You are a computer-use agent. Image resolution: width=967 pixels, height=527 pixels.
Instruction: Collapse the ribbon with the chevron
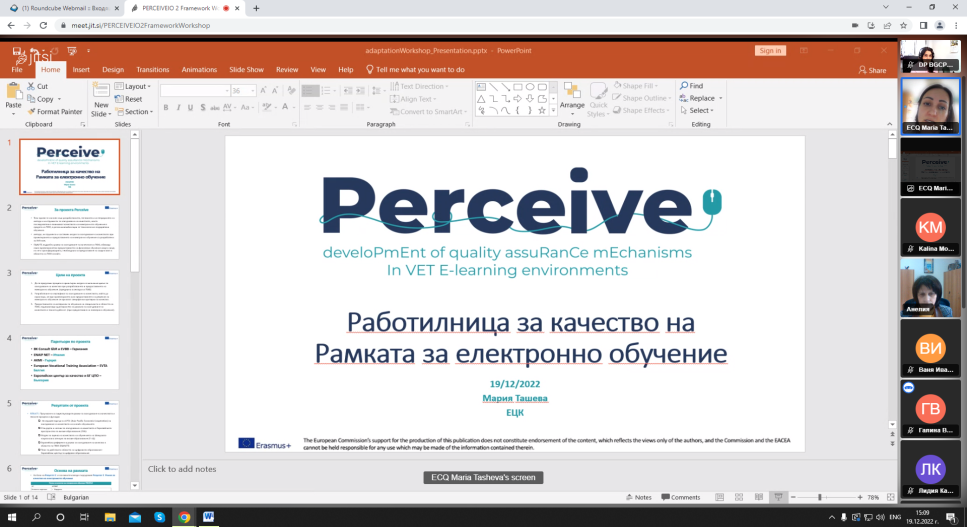tap(889, 124)
